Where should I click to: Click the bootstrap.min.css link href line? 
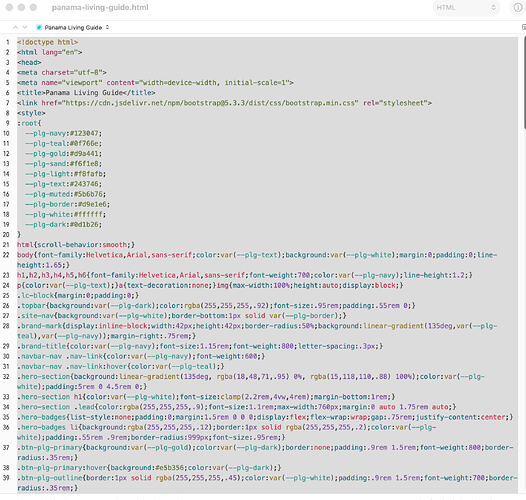point(224,103)
